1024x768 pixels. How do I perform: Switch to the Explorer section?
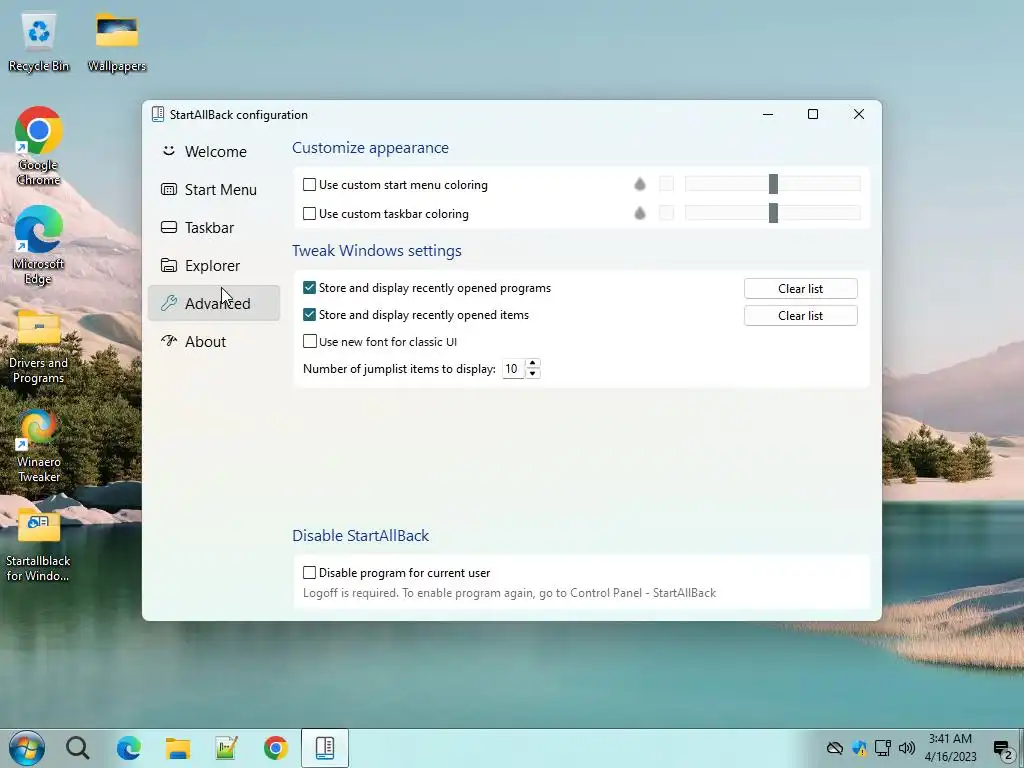pyautogui.click(x=214, y=265)
